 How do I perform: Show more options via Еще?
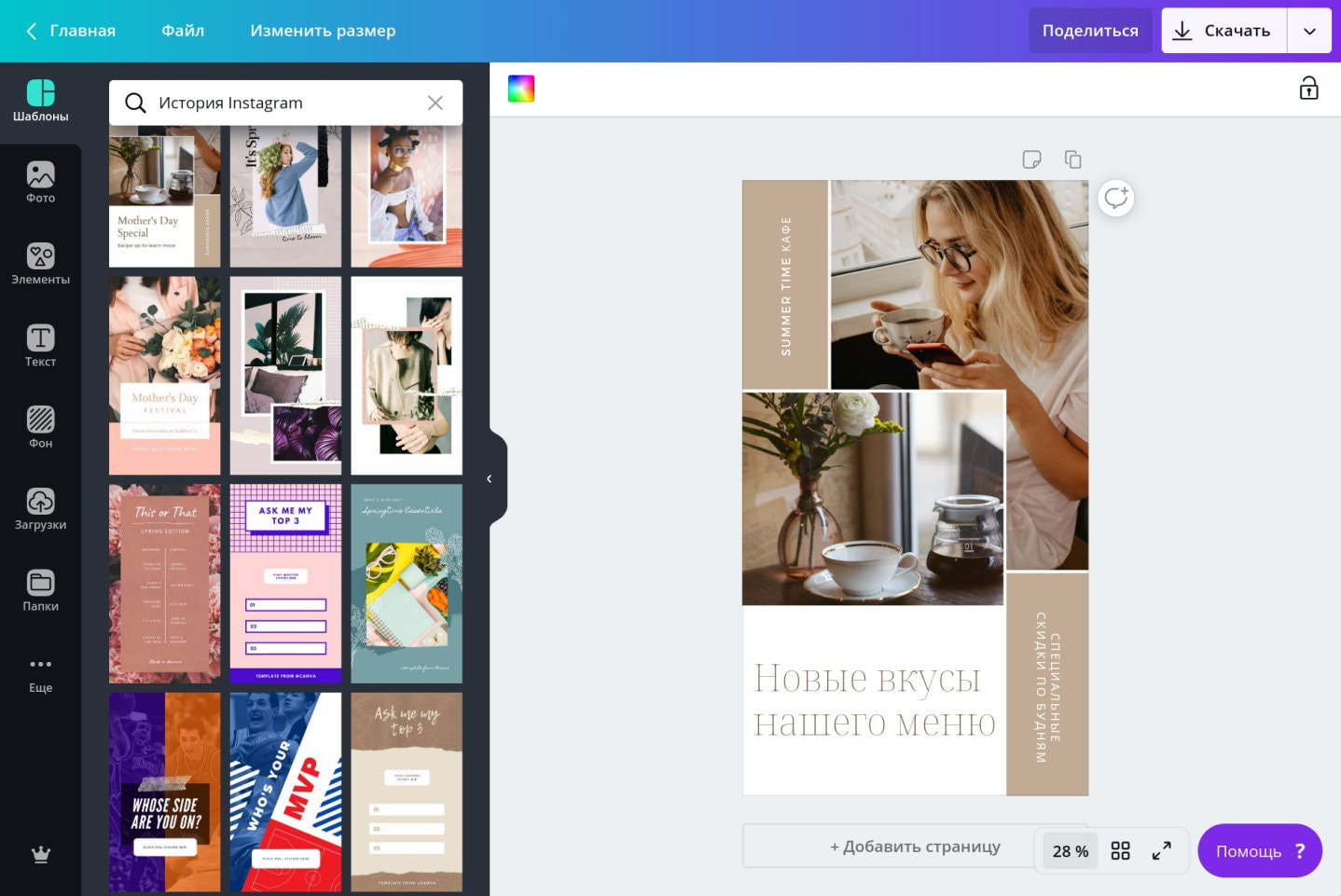point(40,675)
